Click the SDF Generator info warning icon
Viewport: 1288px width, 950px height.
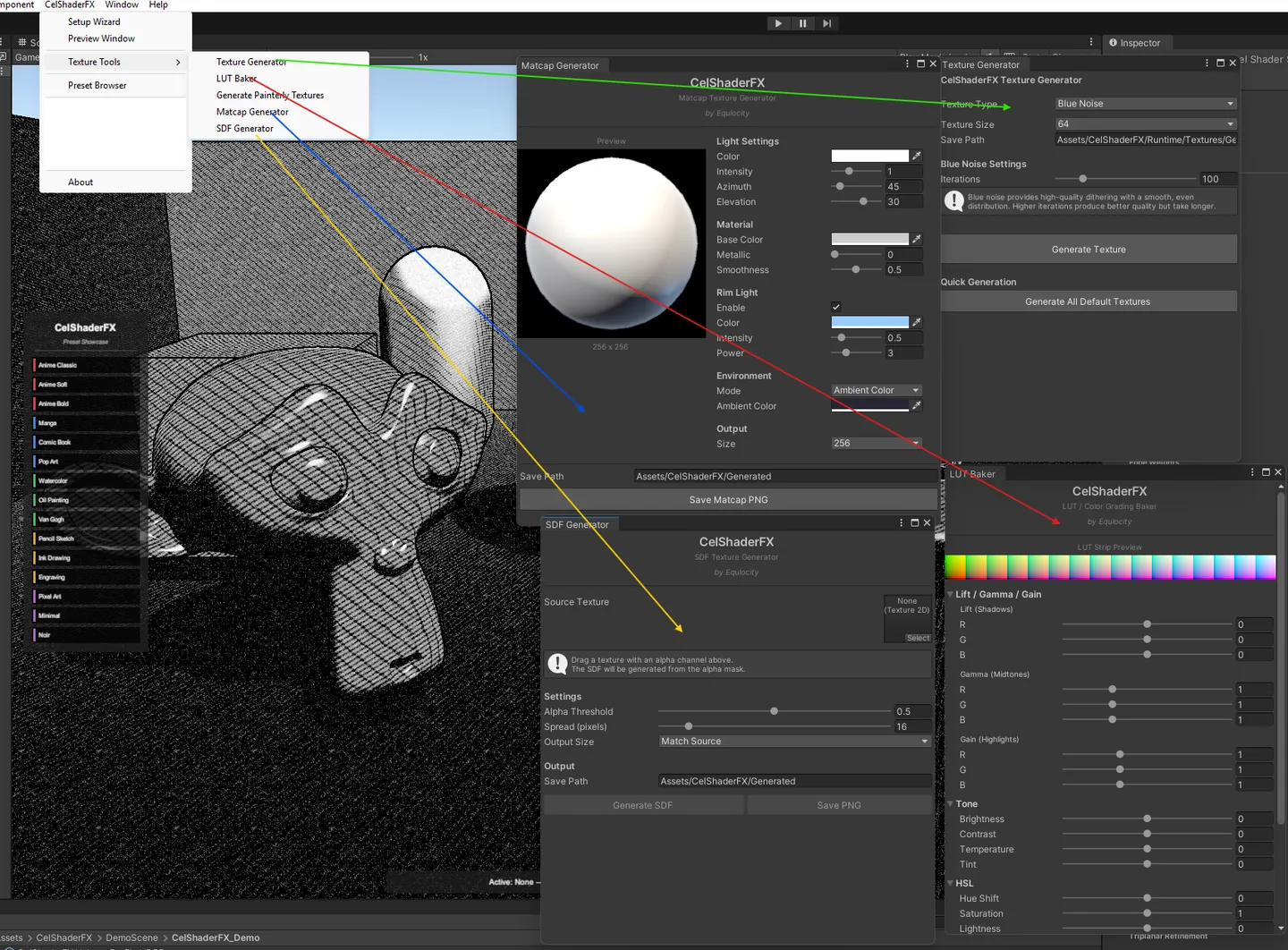[x=557, y=664]
